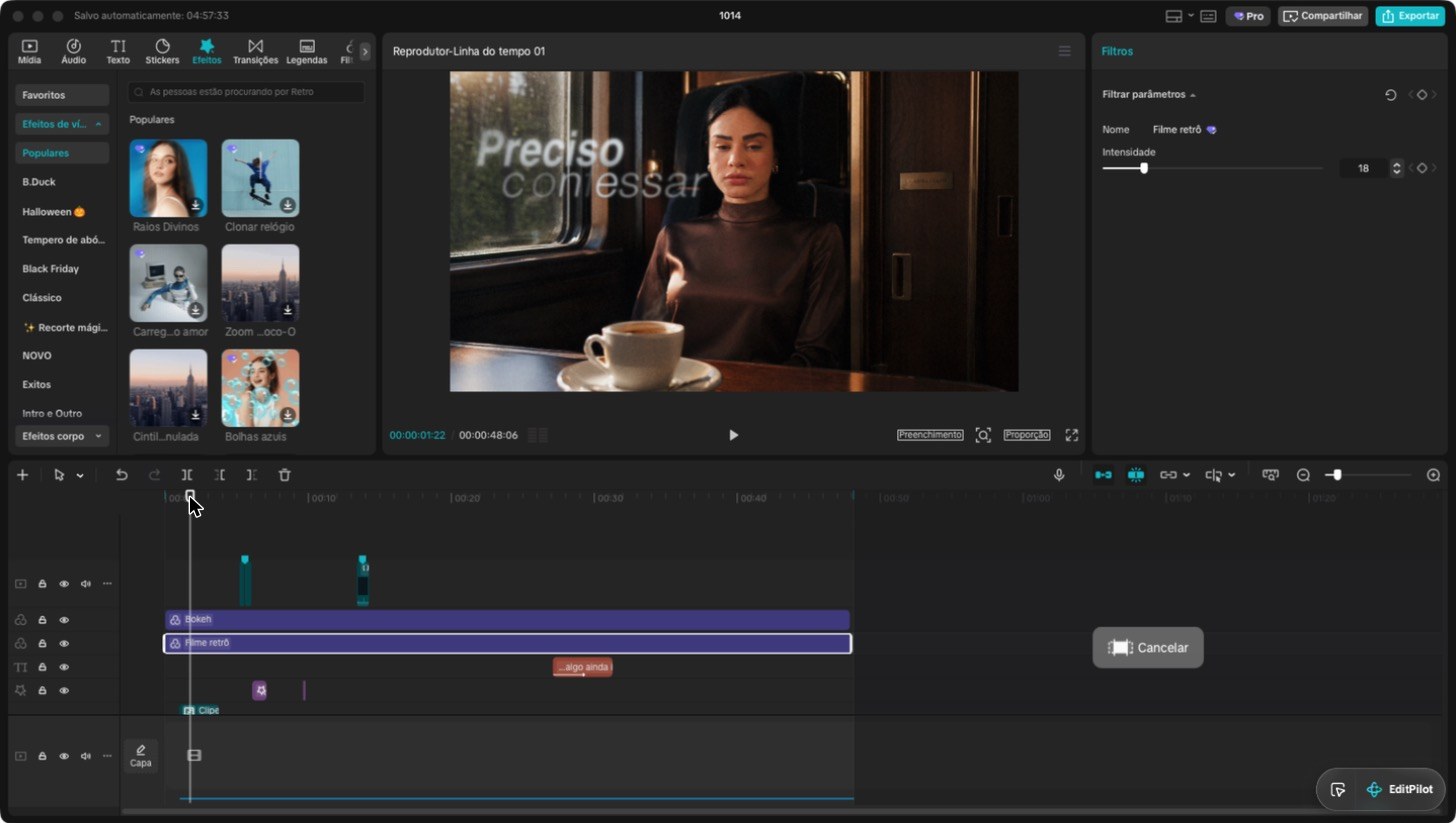Delete the selected clip with trash icon
Image resolution: width=1456 pixels, height=823 pixels.
pyautogui.click(x=284, y=475)
